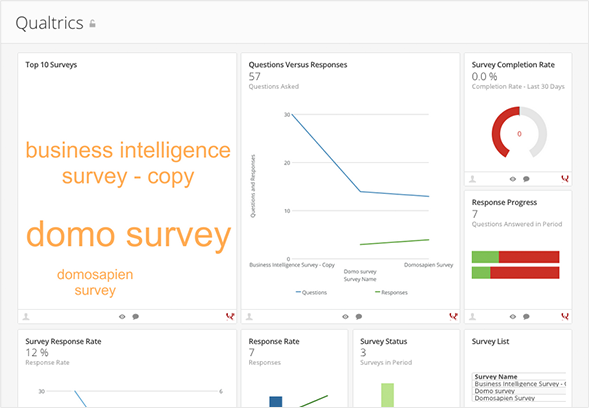Click the '0.0 %' completion rate value
Image resolution: width=589 pixels, height=408 pixels.
point(484,76)
